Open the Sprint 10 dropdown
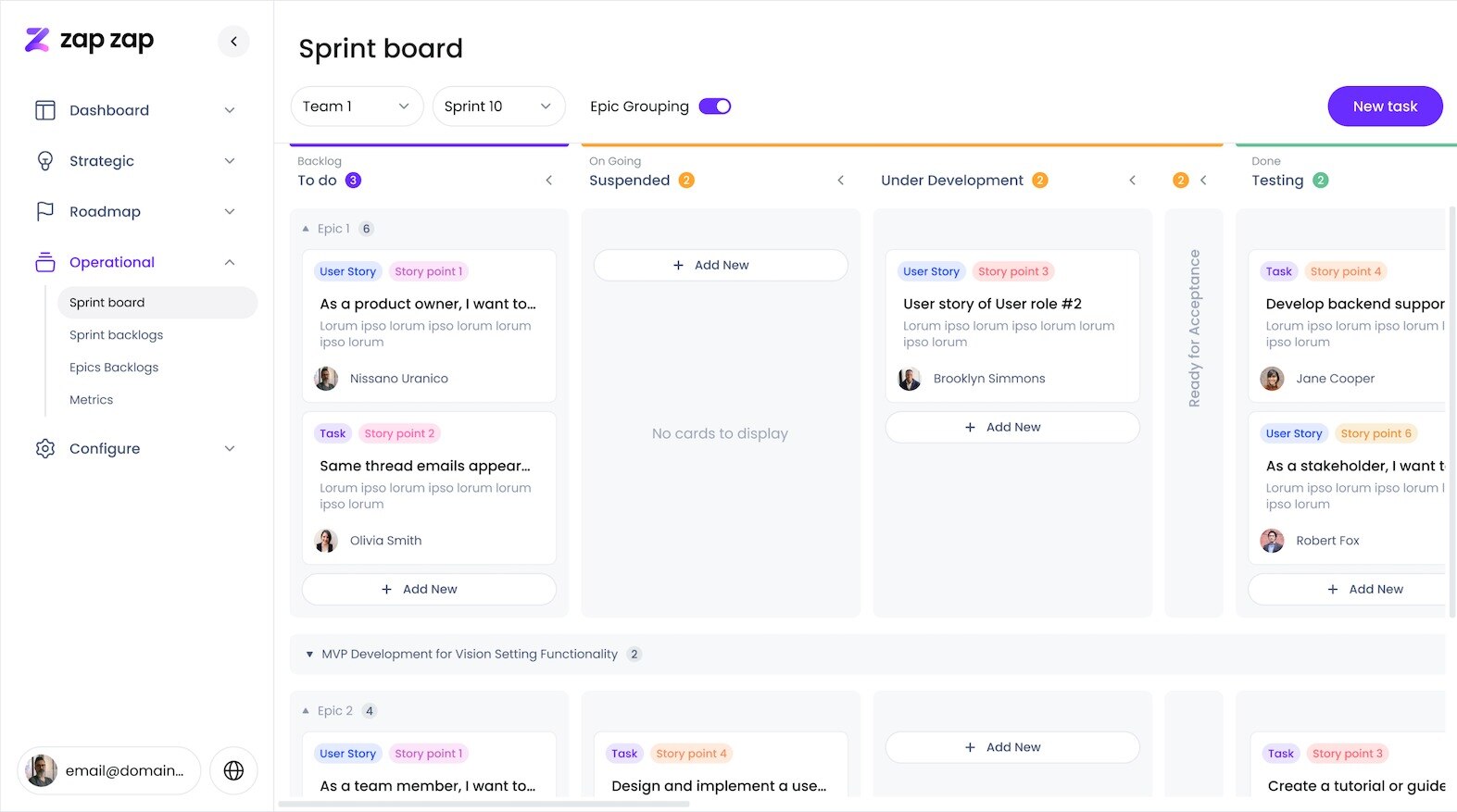 pyautogui.click(x=498, y=106)
